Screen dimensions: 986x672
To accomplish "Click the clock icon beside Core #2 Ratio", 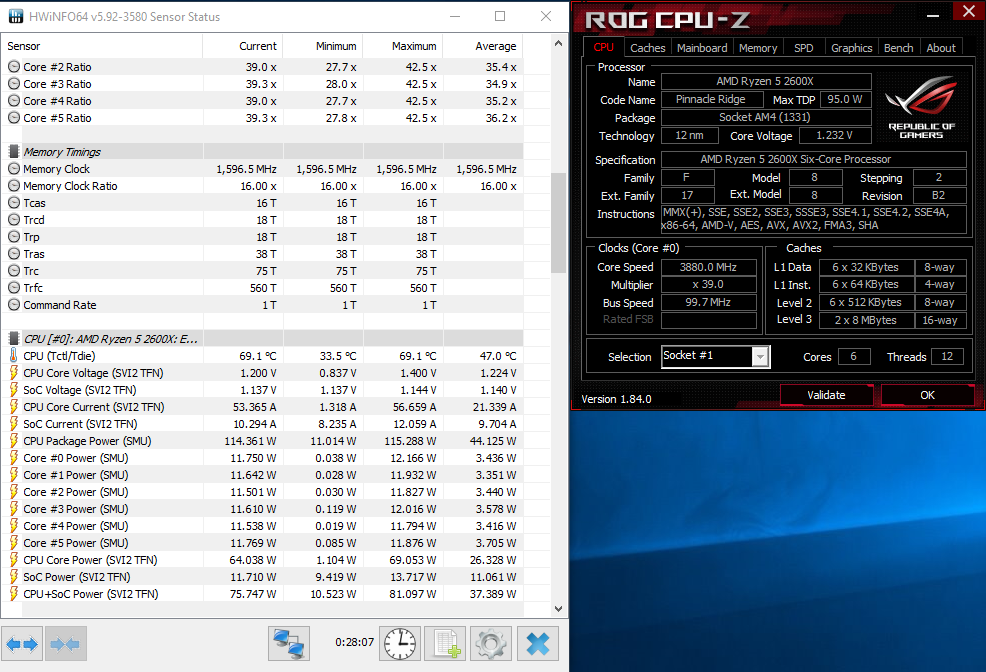I will click(14, 67).
